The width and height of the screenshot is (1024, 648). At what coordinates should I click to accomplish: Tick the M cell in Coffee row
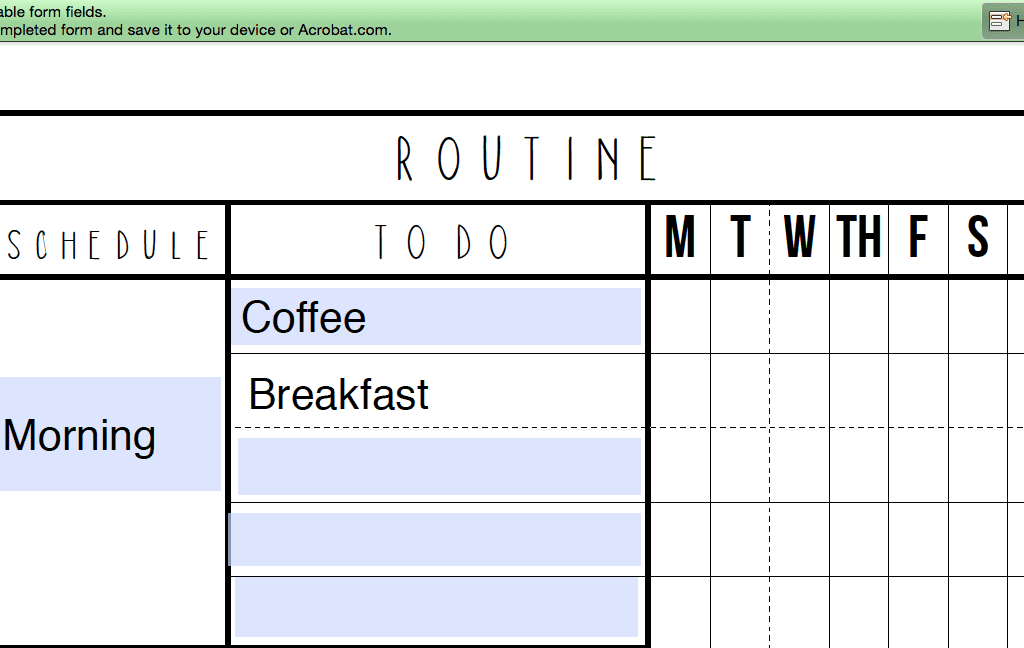coord(680,317)
